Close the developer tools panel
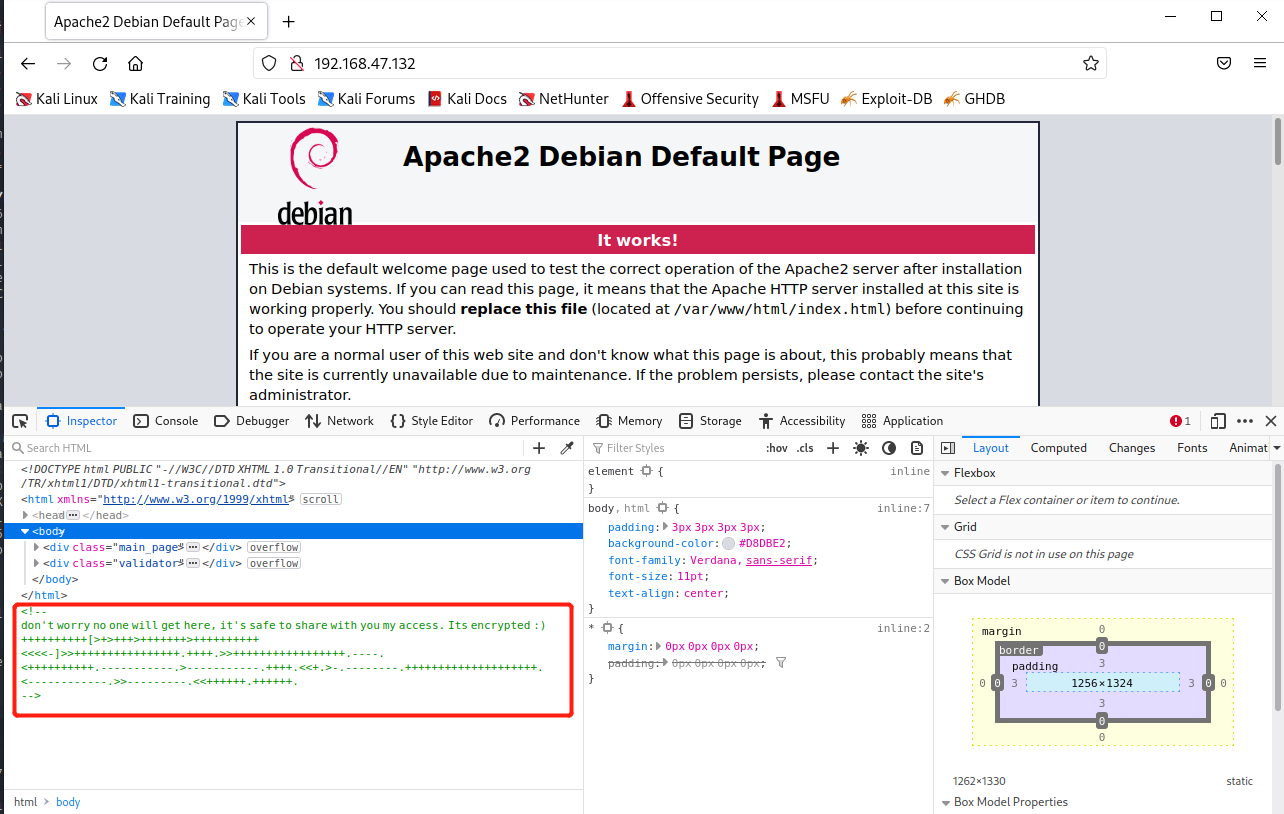This screenshot has width=1284, height=814. point(1271,421)
